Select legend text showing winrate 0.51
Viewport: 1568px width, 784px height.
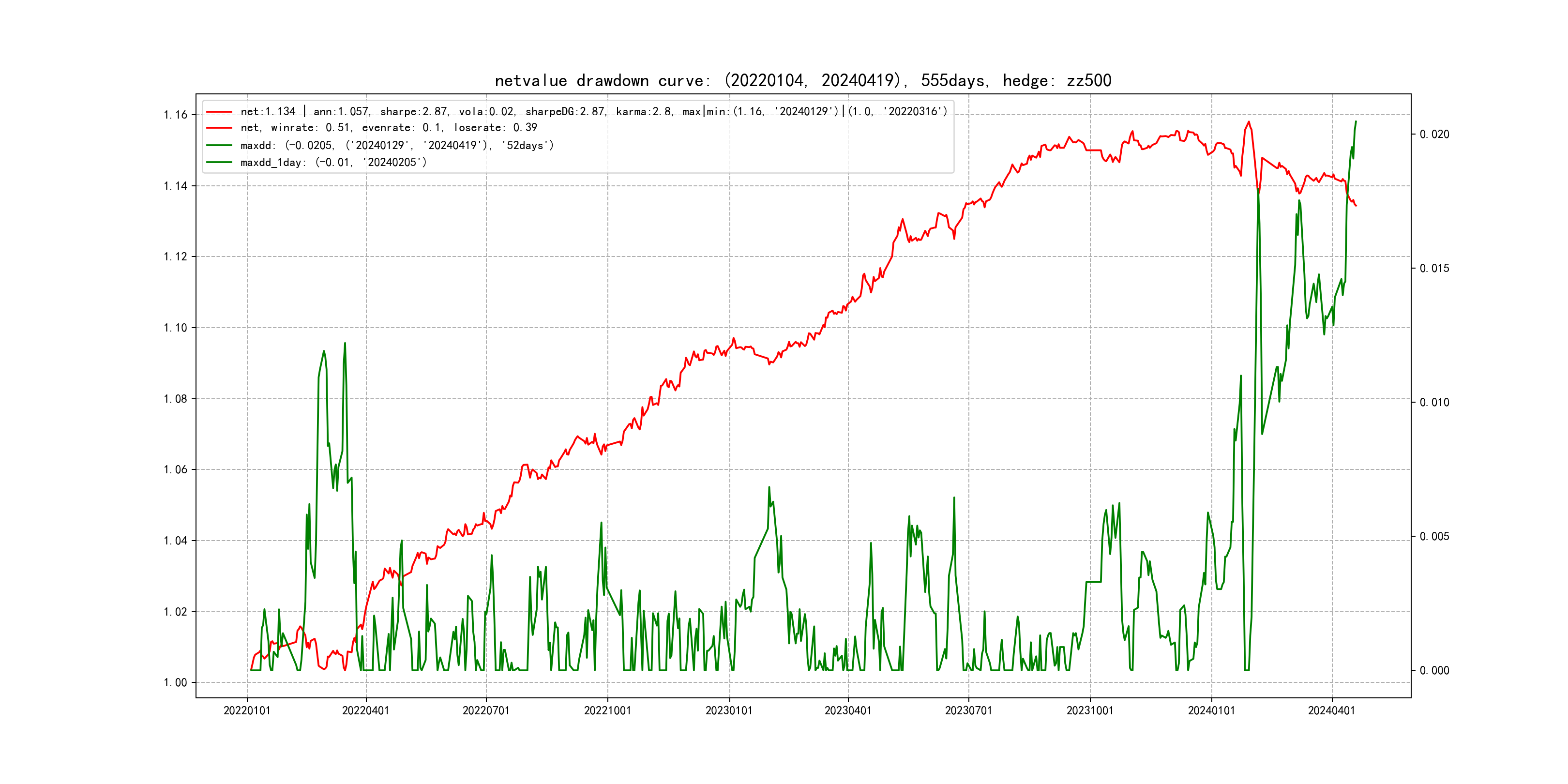[x=388, y=128]
